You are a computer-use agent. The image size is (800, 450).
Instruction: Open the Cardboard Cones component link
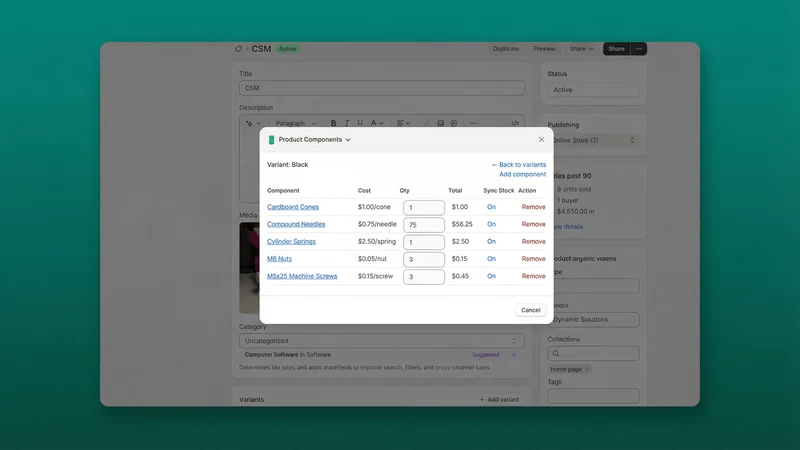point(293,207)
